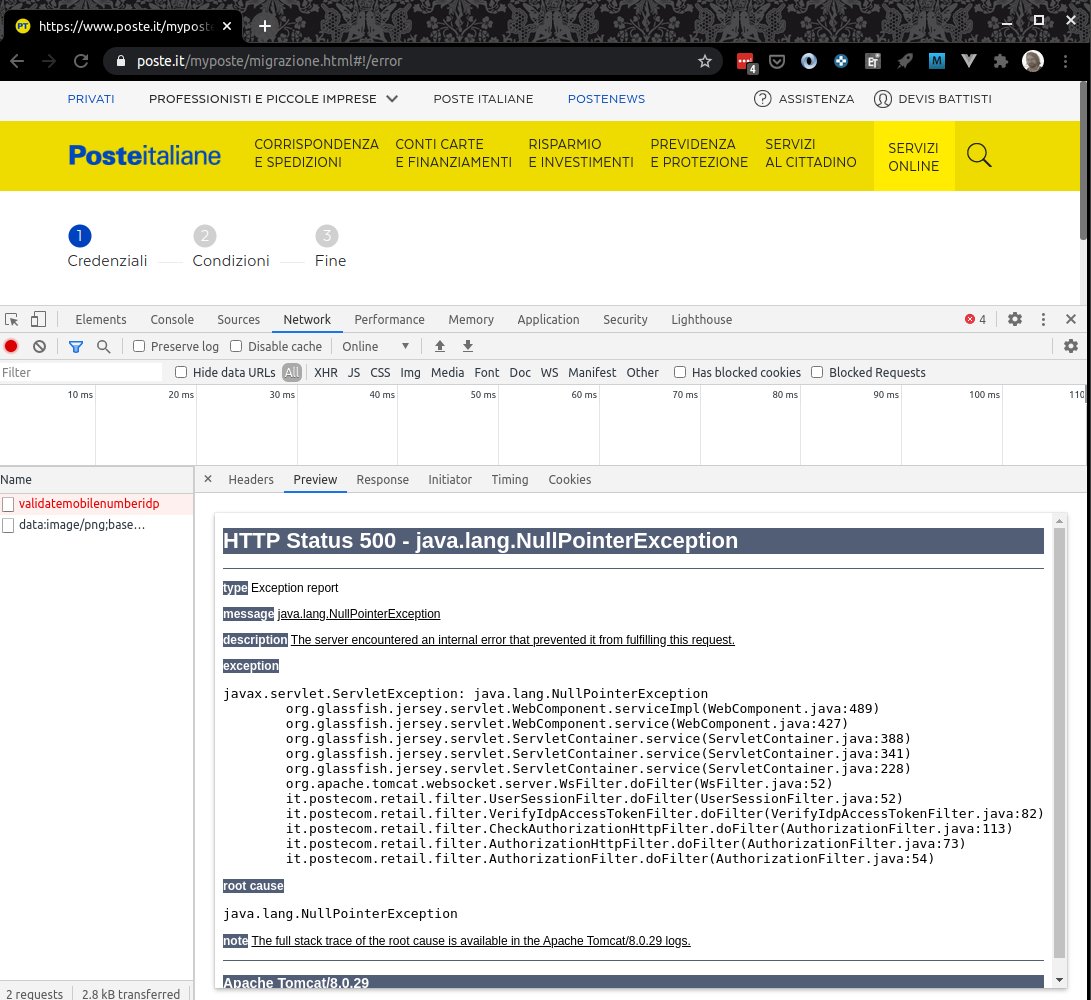Click the preview pane vertical scrollbar
The width and height of the screenshot is (1091, 1000).
tap(1059, 743)
